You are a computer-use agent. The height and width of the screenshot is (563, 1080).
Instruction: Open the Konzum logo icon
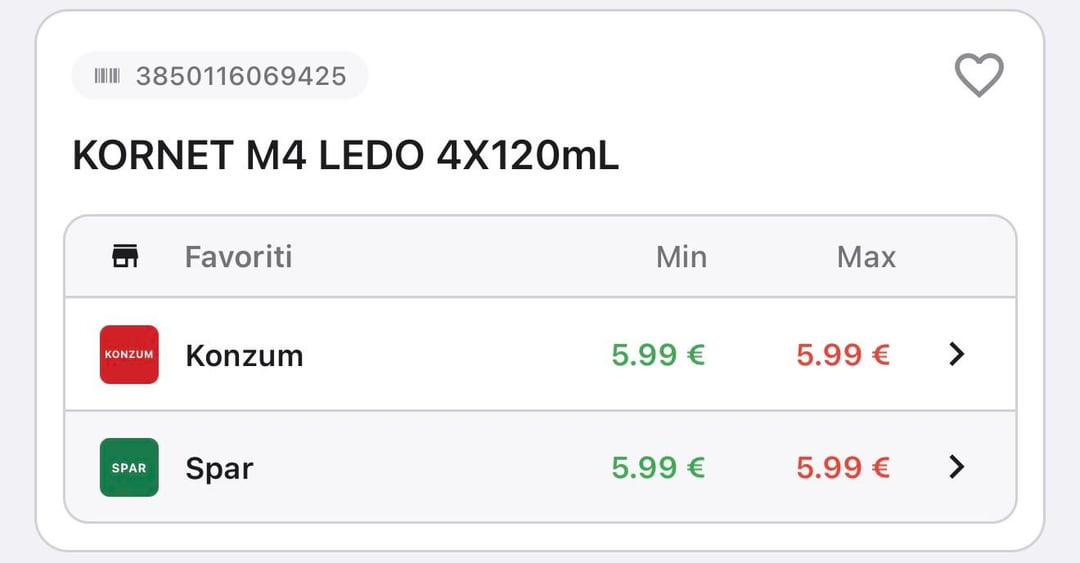pos(129,354)
